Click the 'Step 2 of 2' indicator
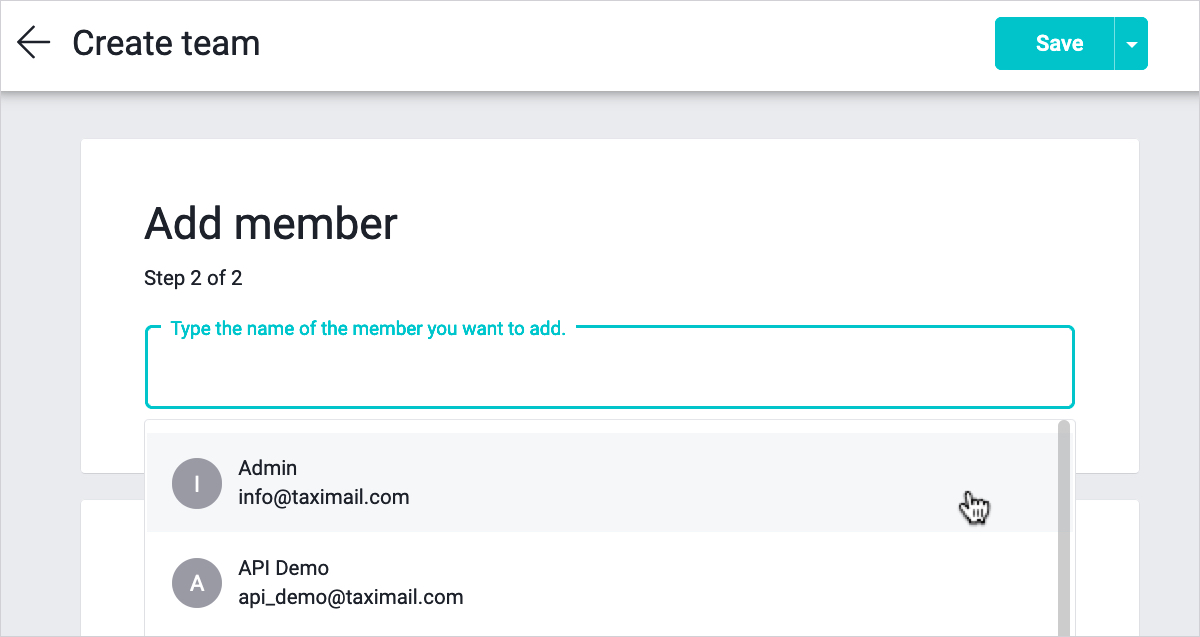1200x637 pixels. (x=193, y=278)
